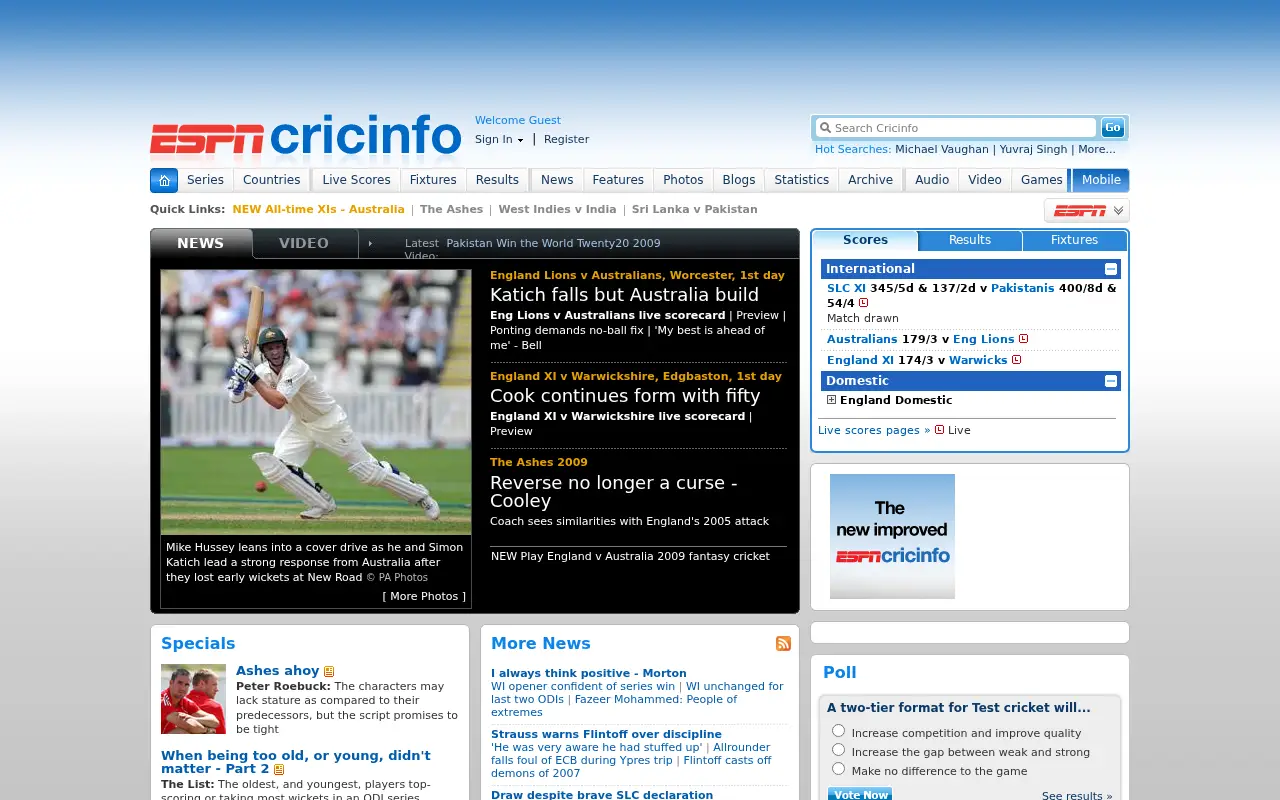Open live icon beside England XI v Warwicks
Screen dimensions: 1280x800
[x=1016, y=360]
